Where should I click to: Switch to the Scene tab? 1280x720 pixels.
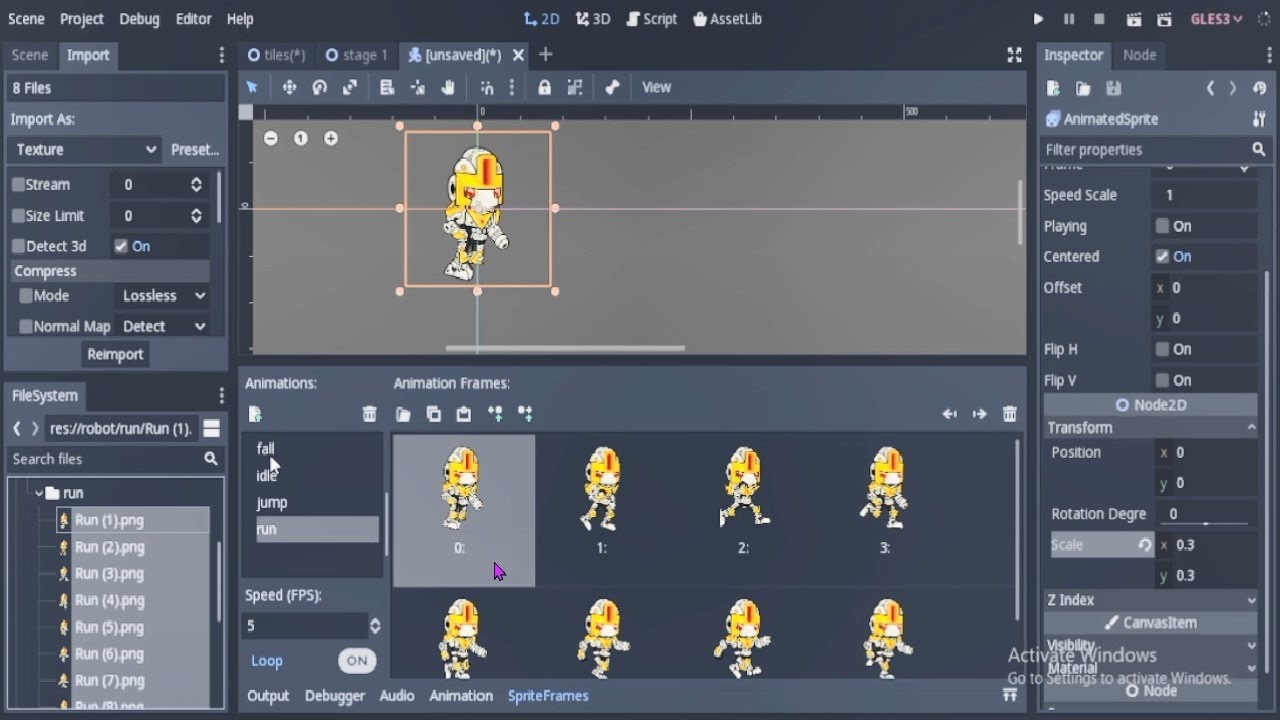pos(30,55)
